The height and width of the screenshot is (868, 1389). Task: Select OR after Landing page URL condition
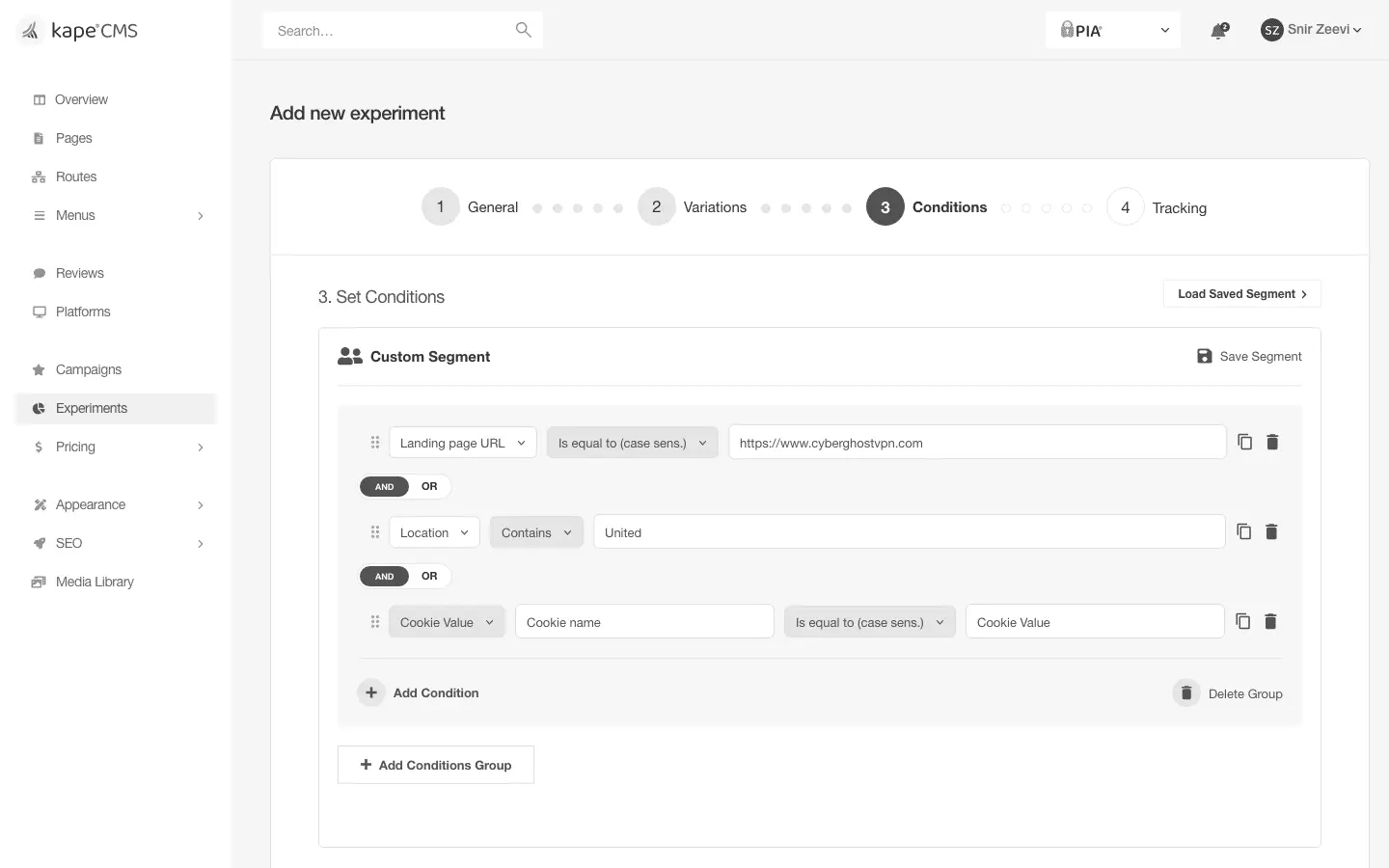pos(429,486)
